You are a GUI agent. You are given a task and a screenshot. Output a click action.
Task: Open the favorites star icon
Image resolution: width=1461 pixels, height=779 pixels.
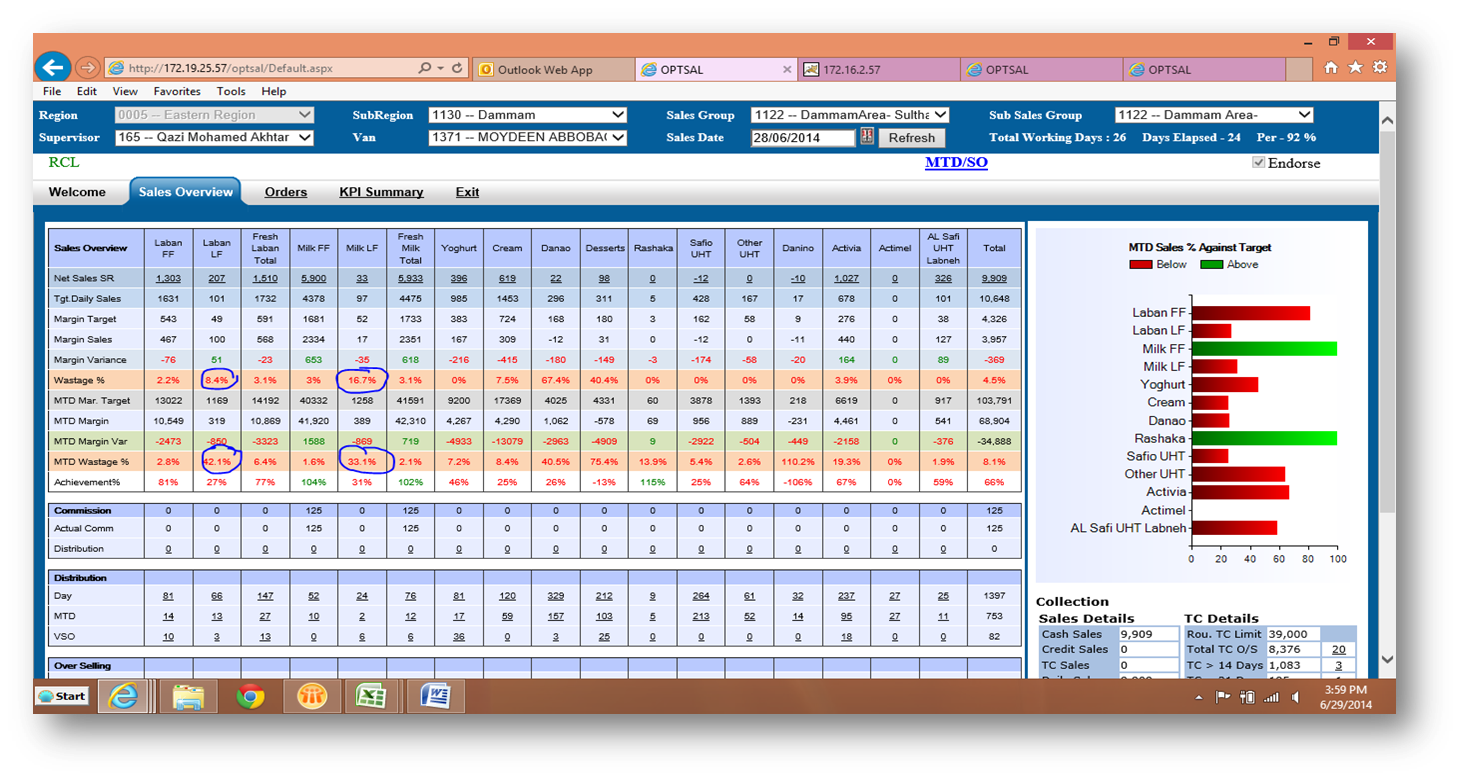pyautogui.click(x=1355, y=68)
